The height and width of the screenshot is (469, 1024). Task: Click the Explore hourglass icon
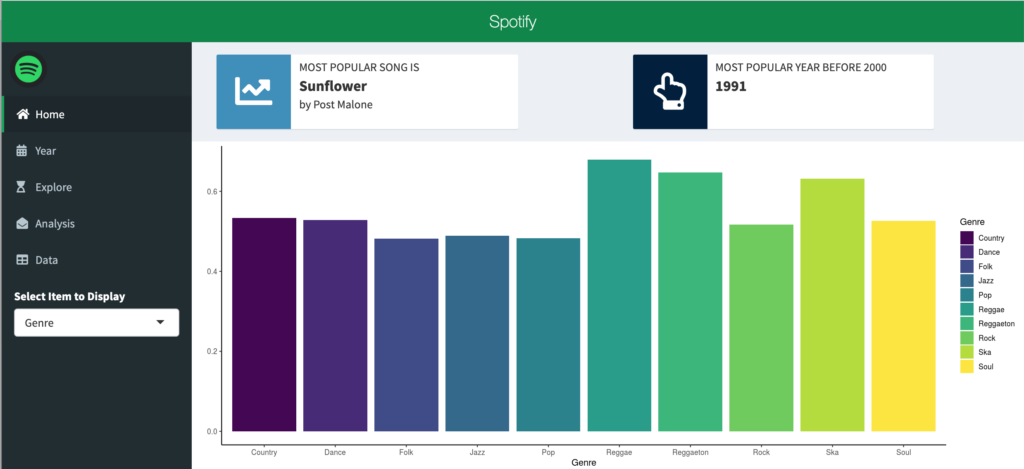pos(22,187)
